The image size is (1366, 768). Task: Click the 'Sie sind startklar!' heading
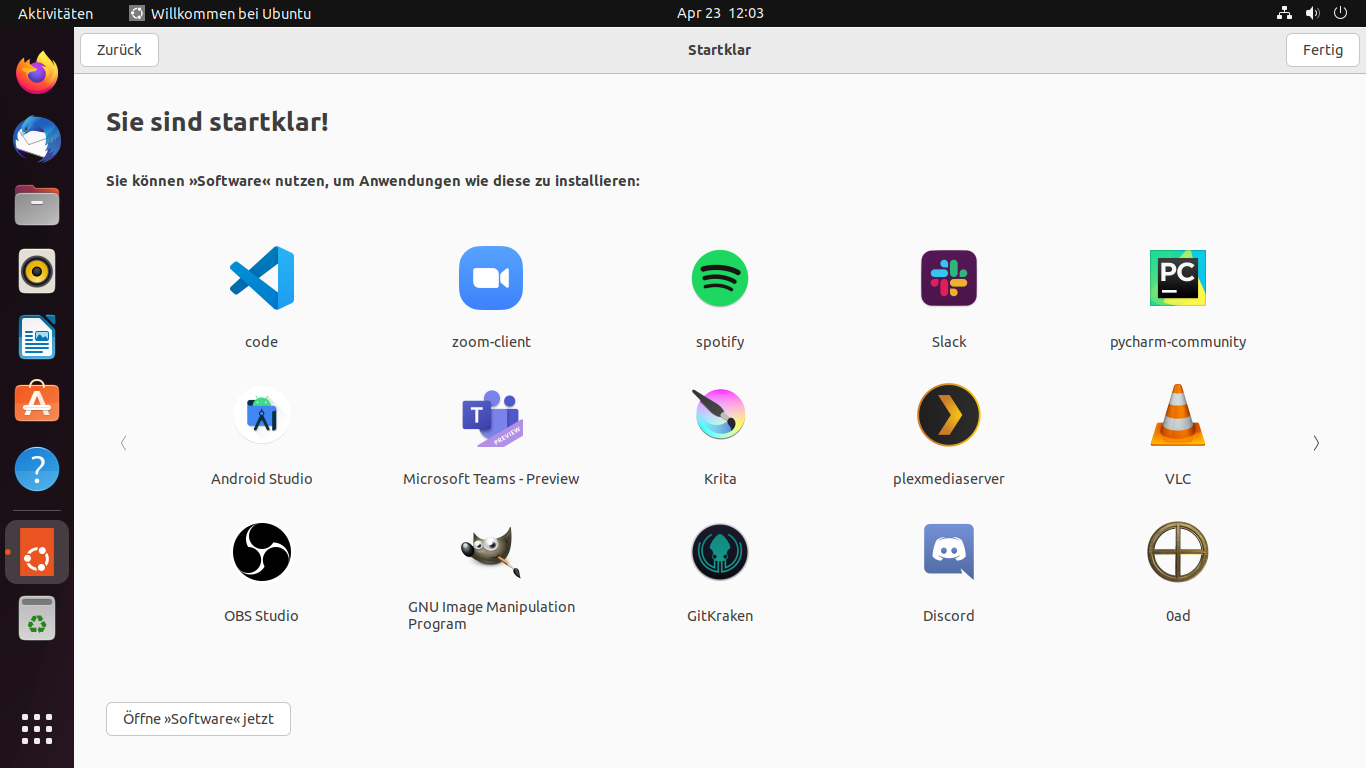click(217, 122)
